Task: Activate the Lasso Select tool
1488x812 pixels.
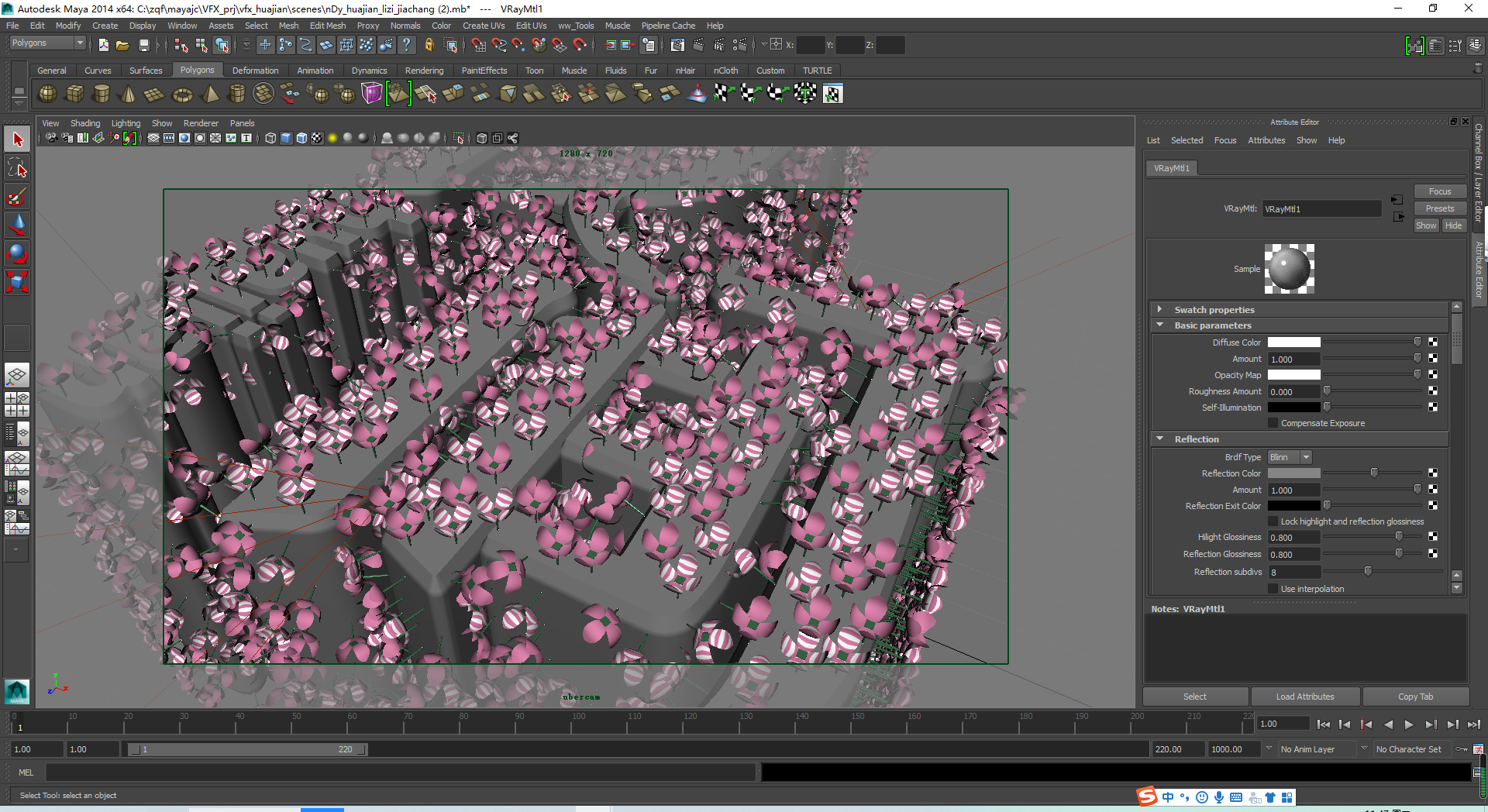Action: pyautogui.click(x=17, y=168)
